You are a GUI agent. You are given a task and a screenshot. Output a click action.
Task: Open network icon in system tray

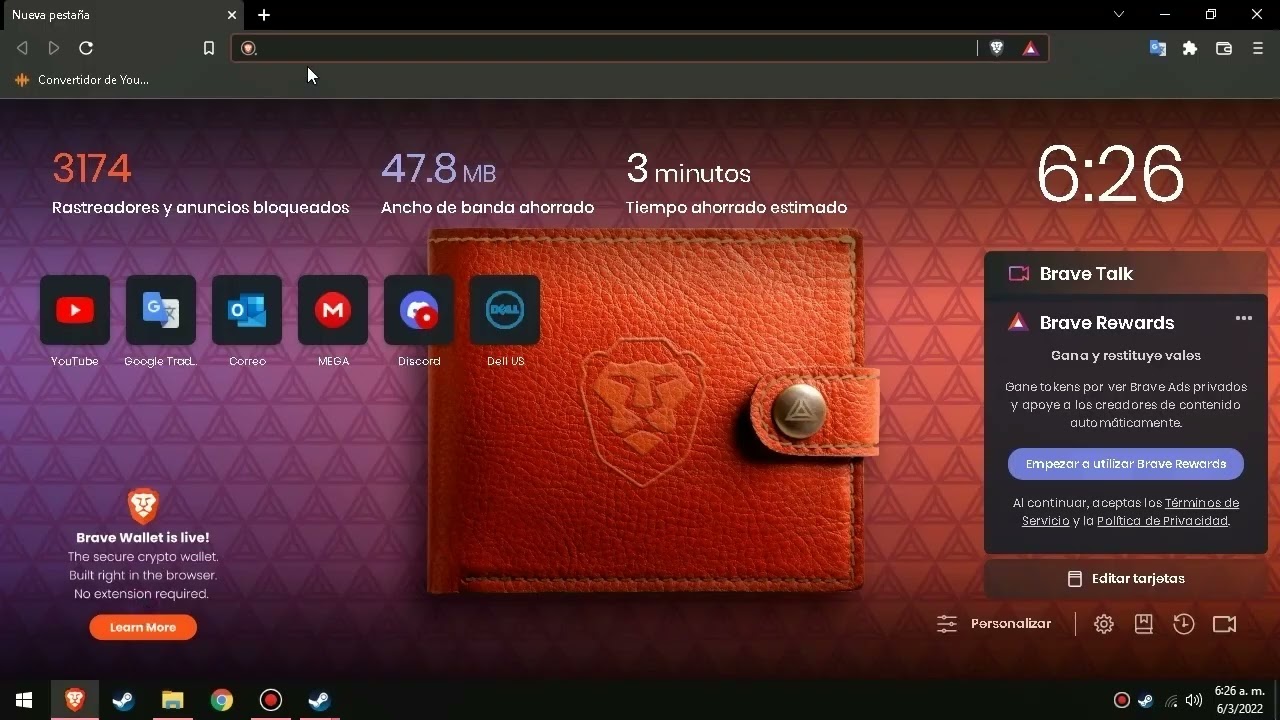(x=1171, y=700)
